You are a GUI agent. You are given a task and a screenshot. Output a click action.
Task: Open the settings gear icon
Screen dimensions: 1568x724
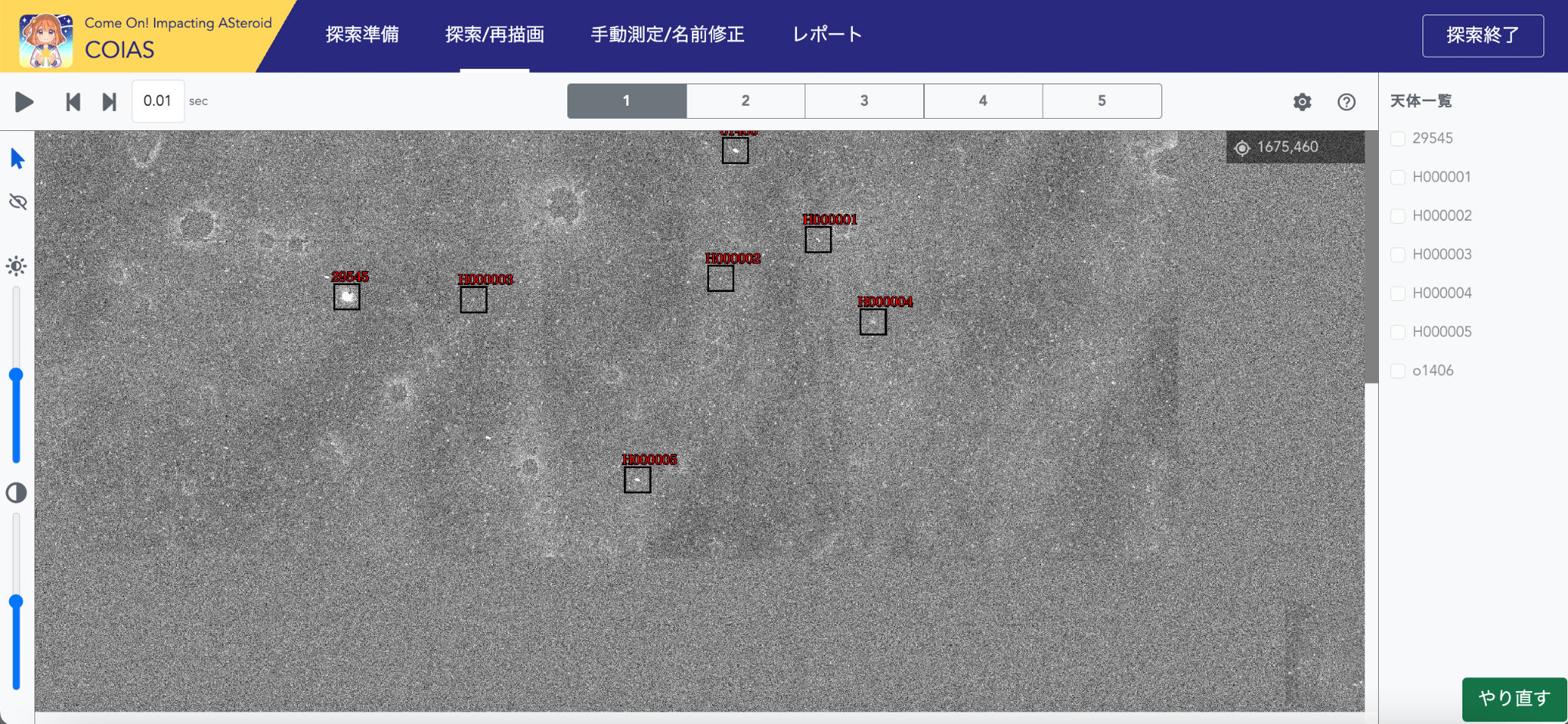coord(1302,101)
